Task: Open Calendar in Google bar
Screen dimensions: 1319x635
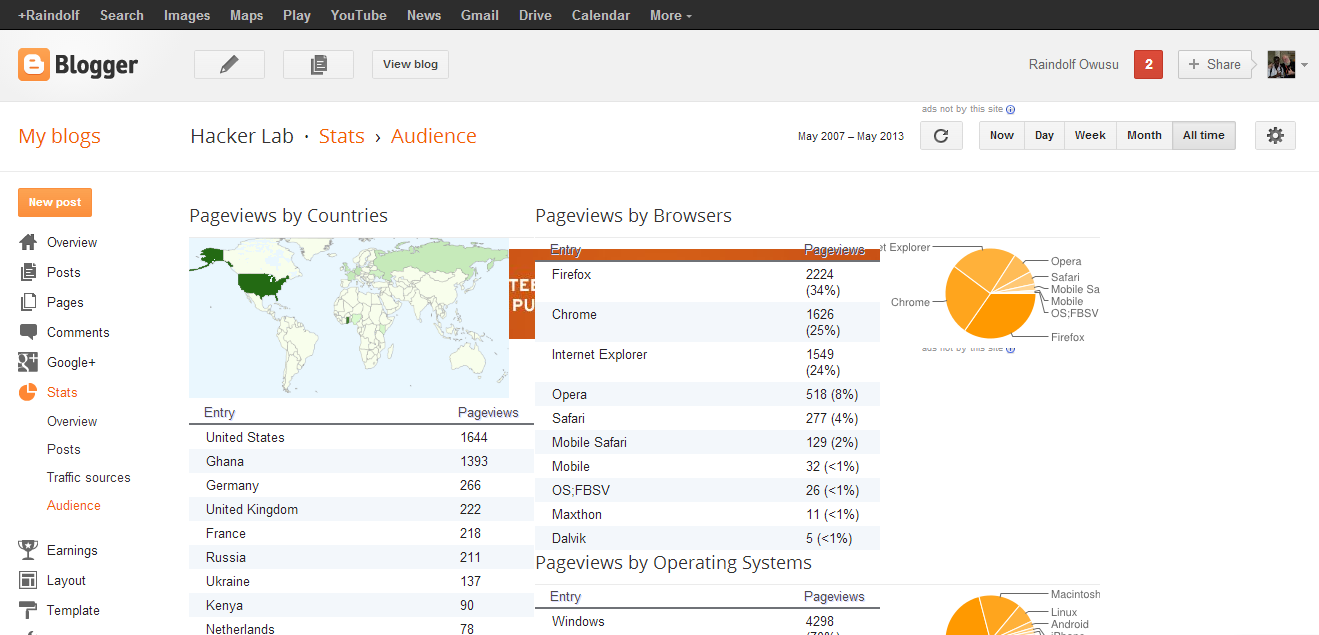Action: point(601,15)
